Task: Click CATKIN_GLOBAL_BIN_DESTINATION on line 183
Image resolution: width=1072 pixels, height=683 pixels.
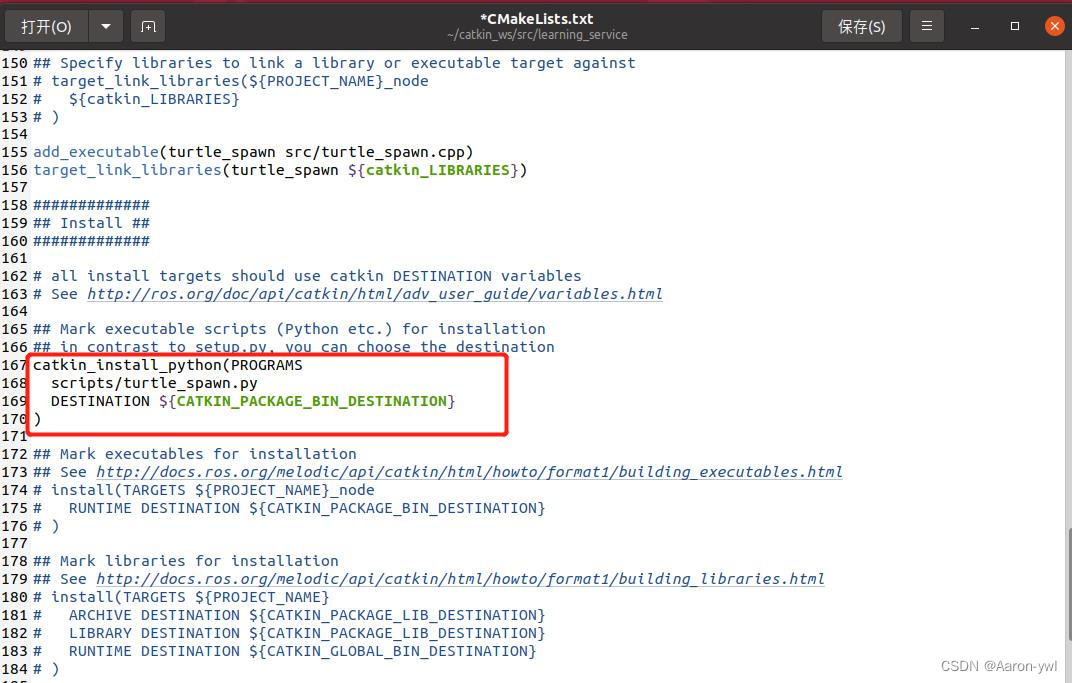Action: coord(397,651)
